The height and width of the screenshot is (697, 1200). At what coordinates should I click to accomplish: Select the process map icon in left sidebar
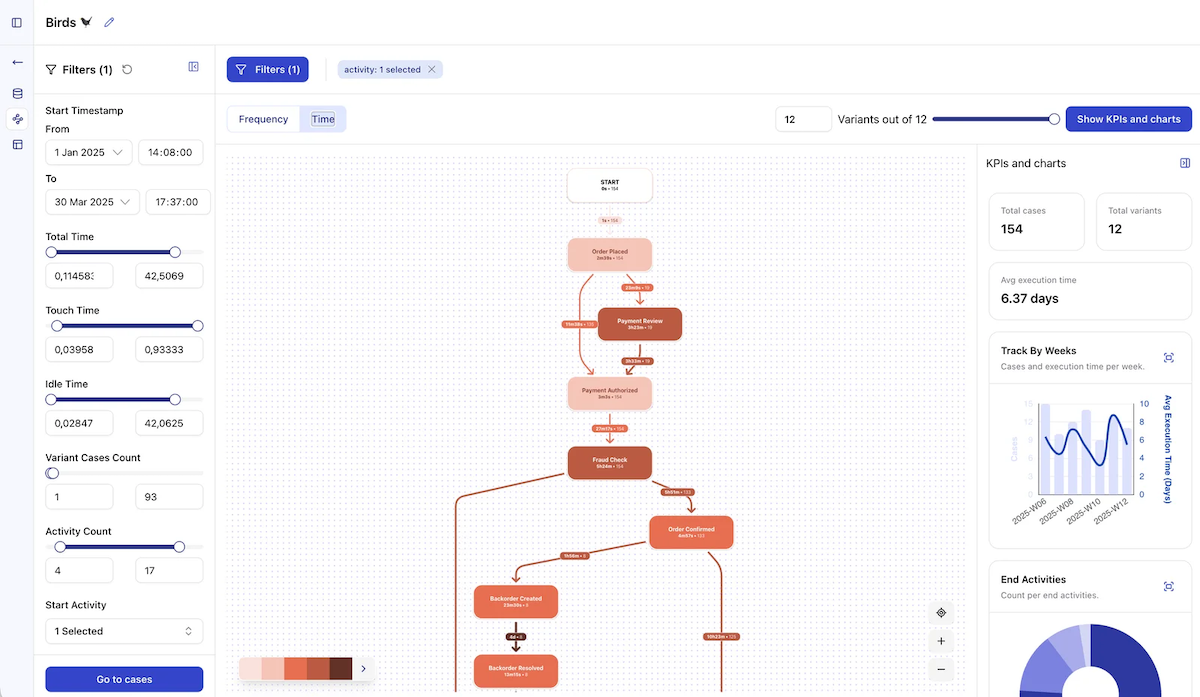point(16,118)
